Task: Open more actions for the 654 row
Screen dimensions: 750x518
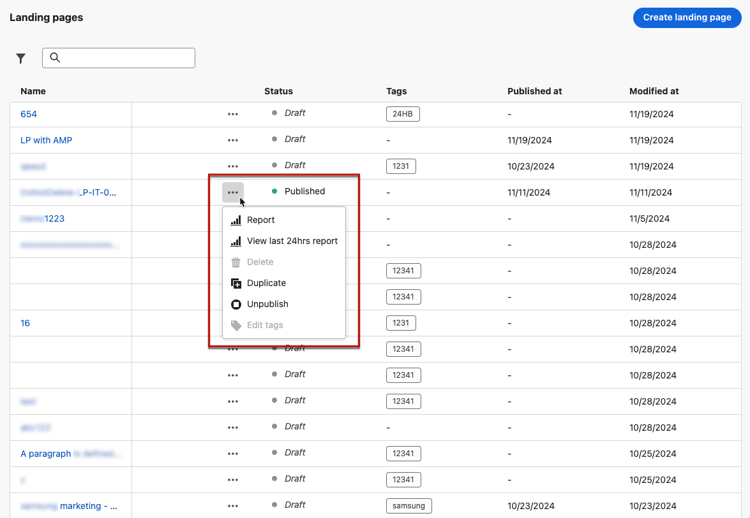Action: coord(233,114)
